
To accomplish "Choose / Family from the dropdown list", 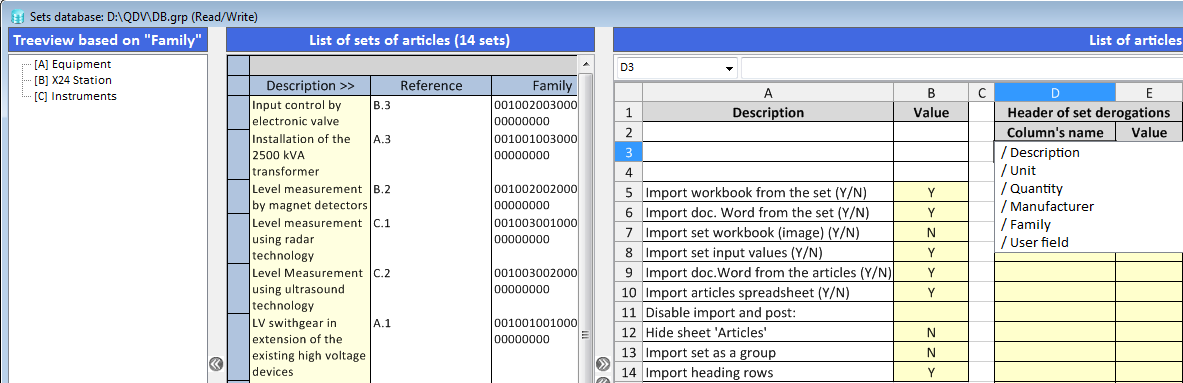I will tap(1025, 224).
